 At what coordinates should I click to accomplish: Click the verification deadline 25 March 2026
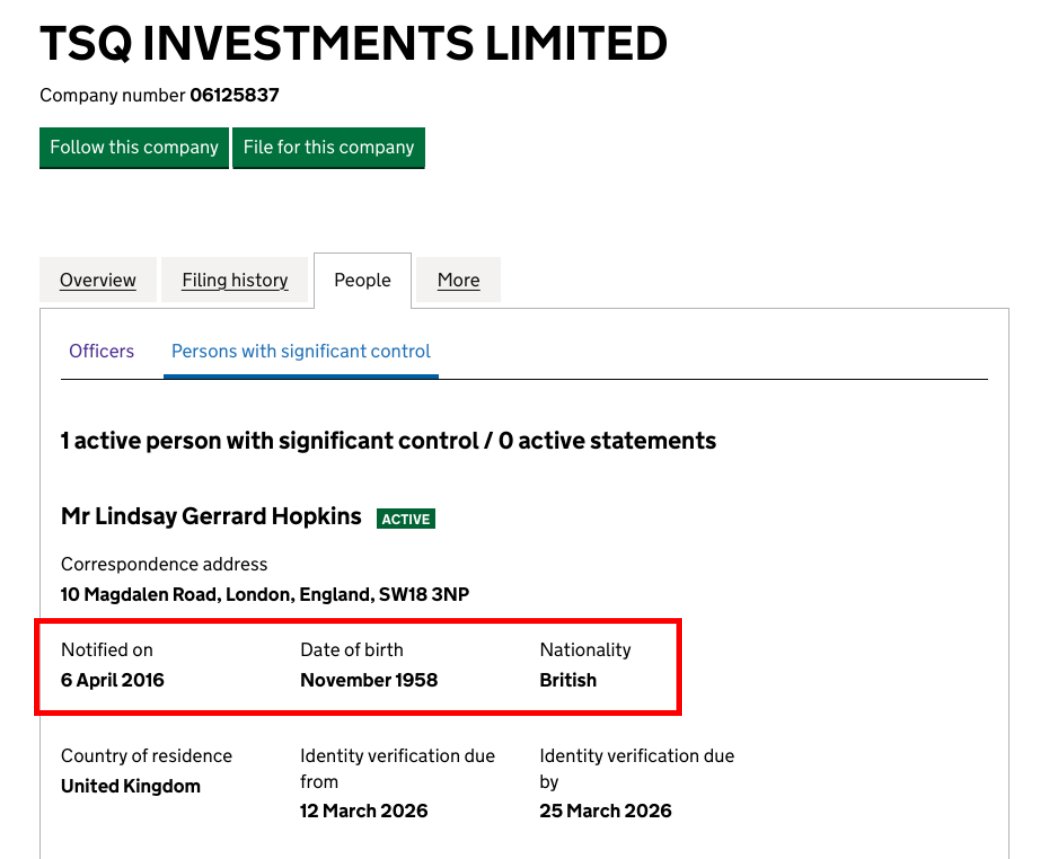[x=605, y=811]
